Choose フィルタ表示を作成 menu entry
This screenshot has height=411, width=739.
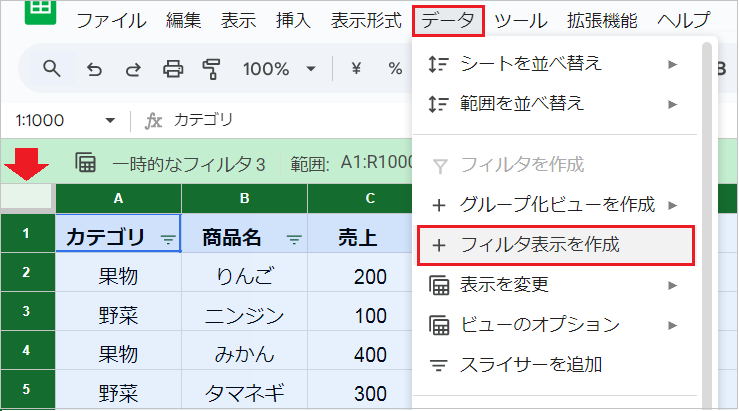coord(556,246)
